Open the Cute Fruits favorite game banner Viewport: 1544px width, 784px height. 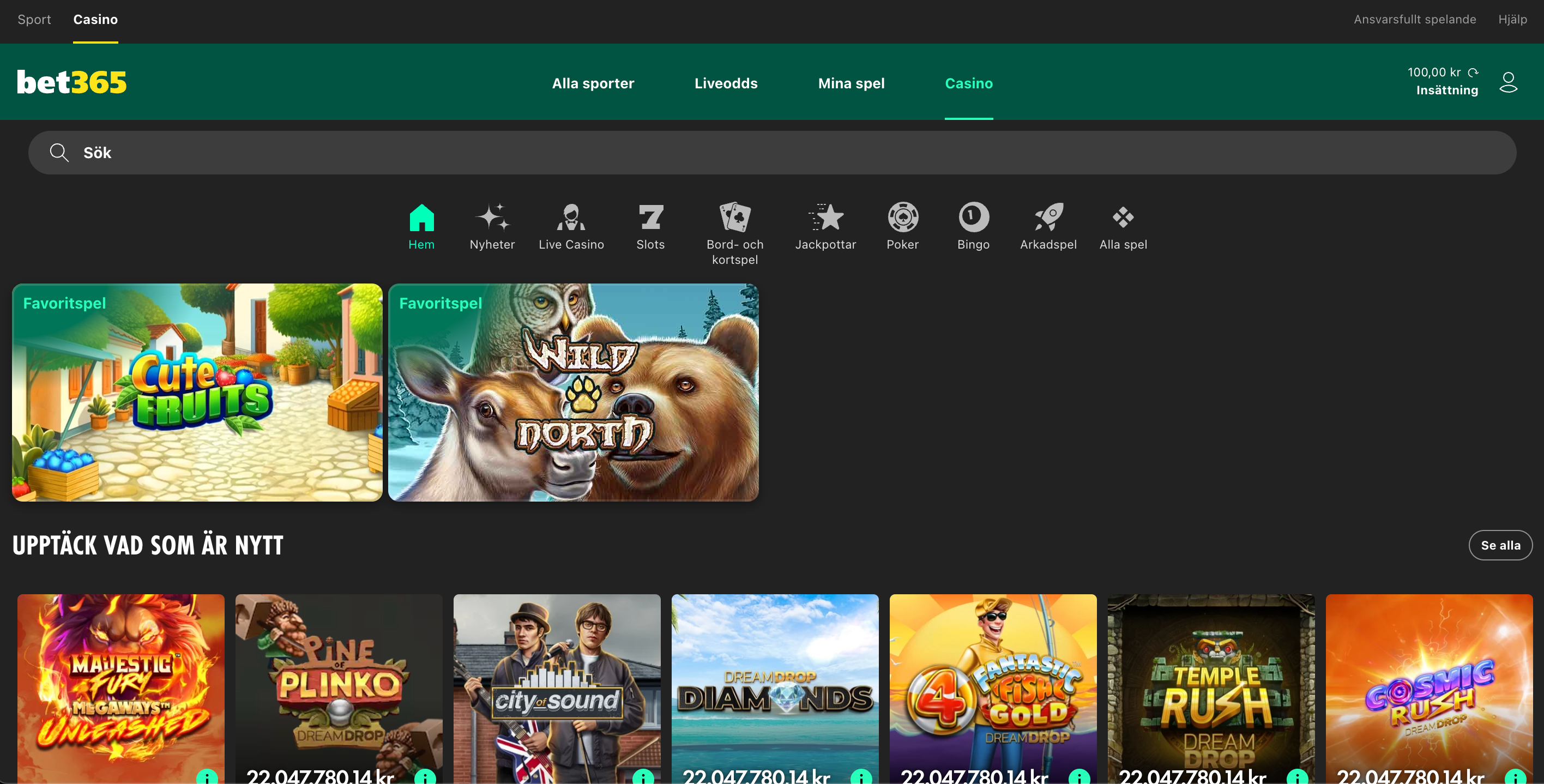(x=197, y=393)
